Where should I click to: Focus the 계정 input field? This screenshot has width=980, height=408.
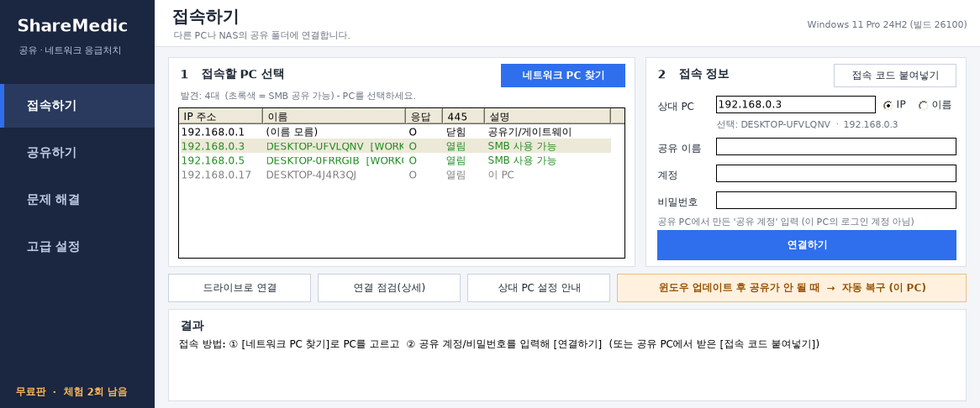coord(836,174)
